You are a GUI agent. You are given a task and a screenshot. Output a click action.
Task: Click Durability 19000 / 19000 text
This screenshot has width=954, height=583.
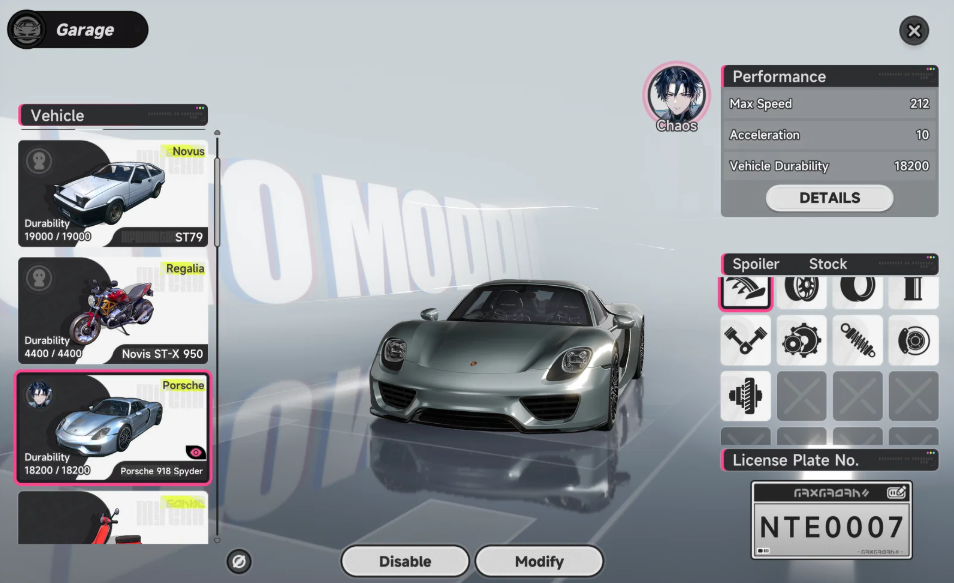pyautogui.click(x=57, y=230)
